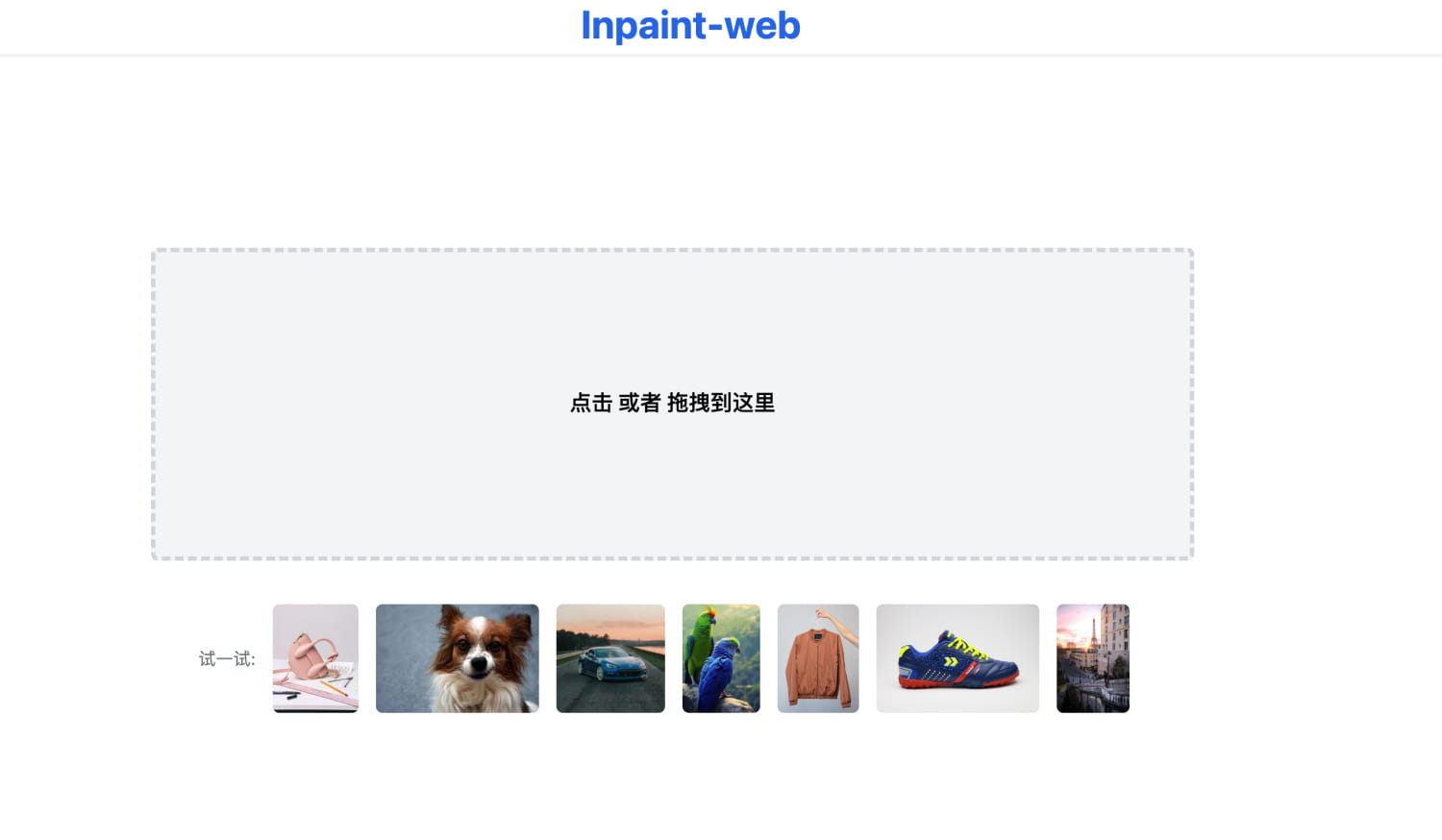The height and width of the screenshot is (840, 1442).
Task: Load the blue sports car example
Action: [610, 658]
